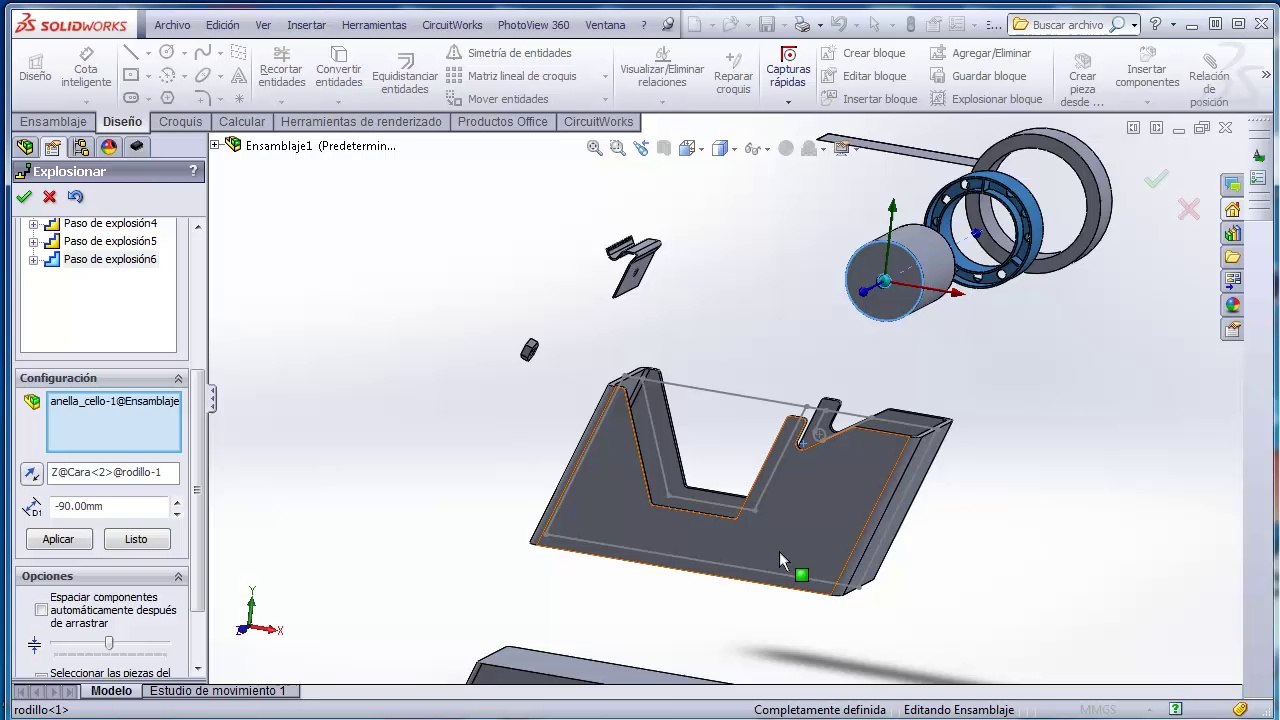Expand the Paso de explosión5 tree node

[34, 242]
